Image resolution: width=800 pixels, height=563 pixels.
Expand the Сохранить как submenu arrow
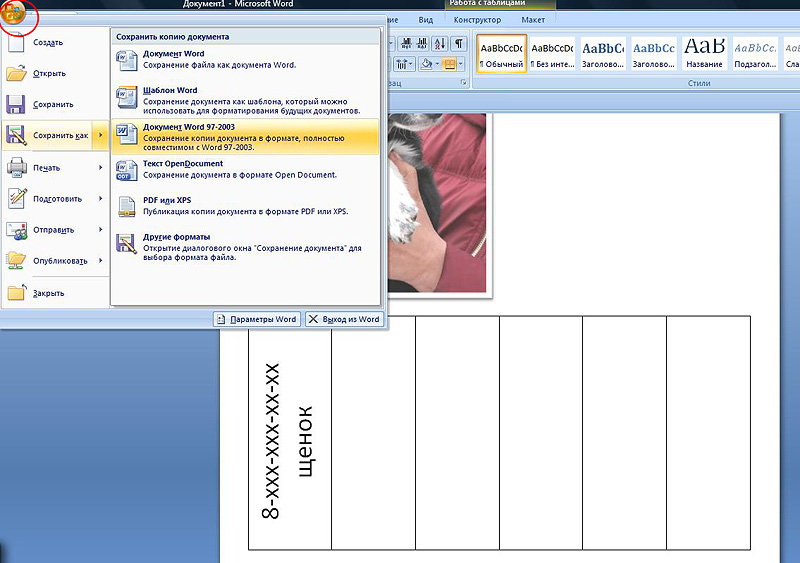click(101, 135)
